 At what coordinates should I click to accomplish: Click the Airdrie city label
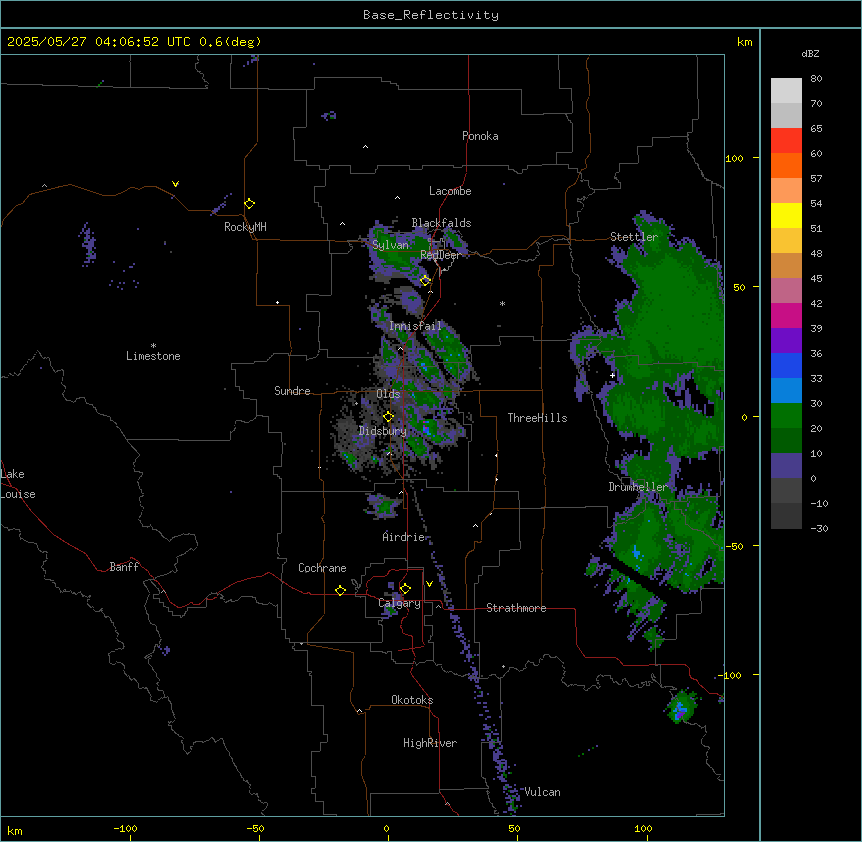(x=404, y=537)
